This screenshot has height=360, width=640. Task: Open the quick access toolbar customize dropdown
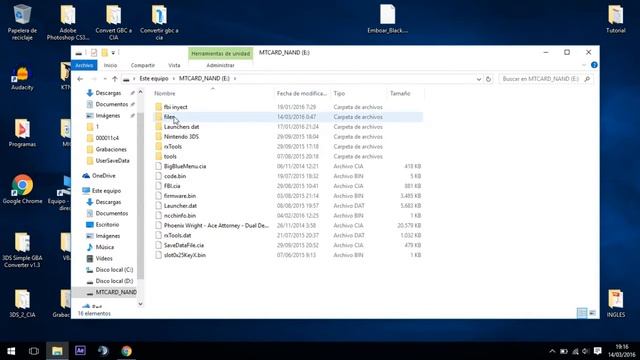pos(113,52)
